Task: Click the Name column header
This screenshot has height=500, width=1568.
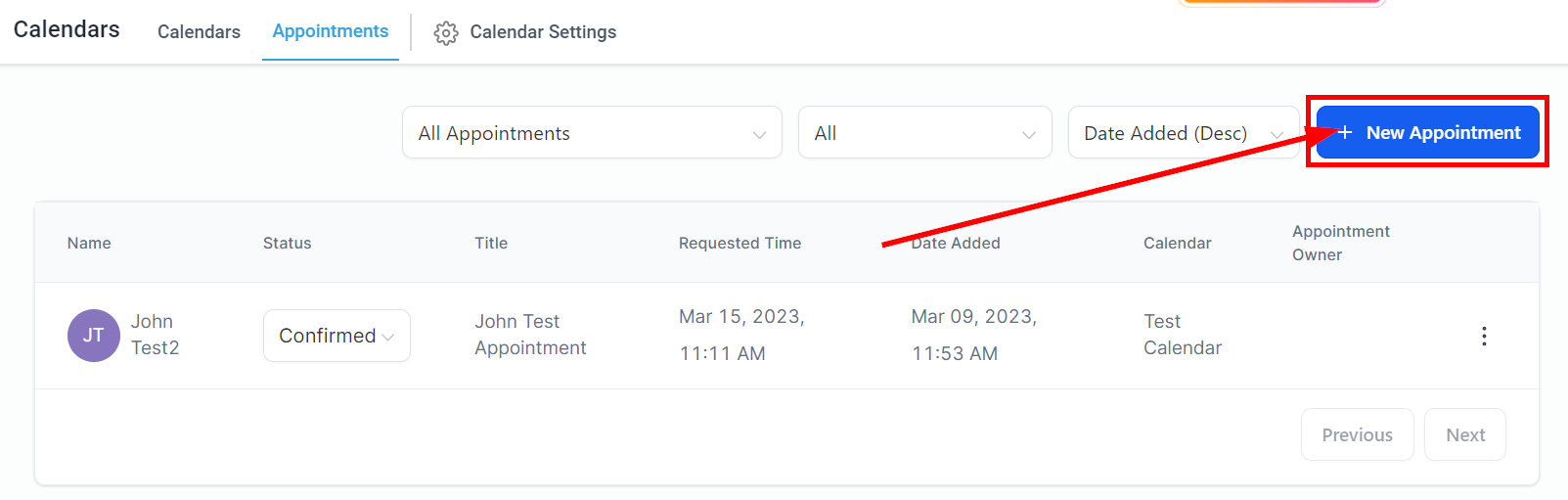Action: pyautogui.click(x=89, y=243)
